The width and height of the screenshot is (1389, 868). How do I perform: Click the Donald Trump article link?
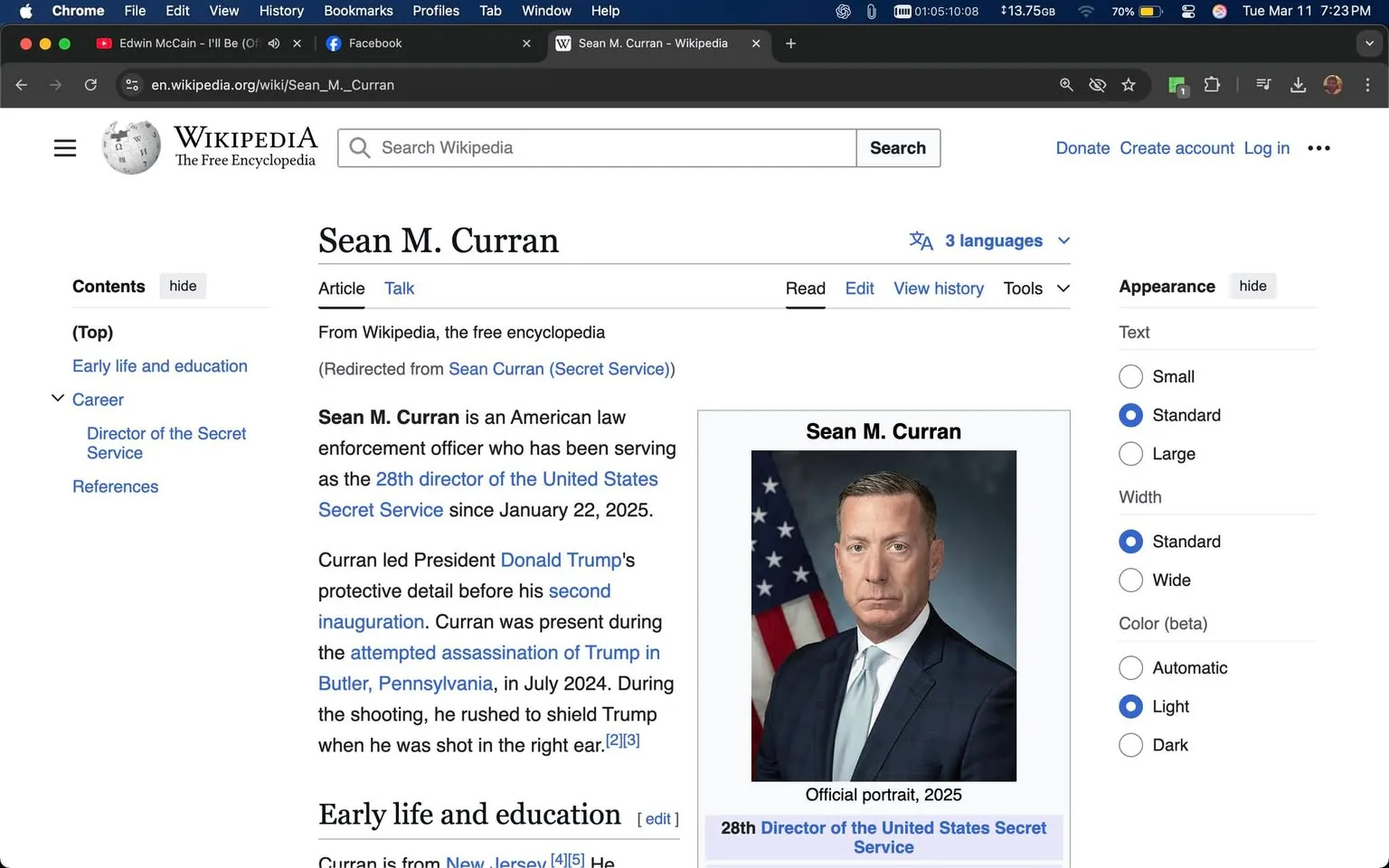pos(561,560)
